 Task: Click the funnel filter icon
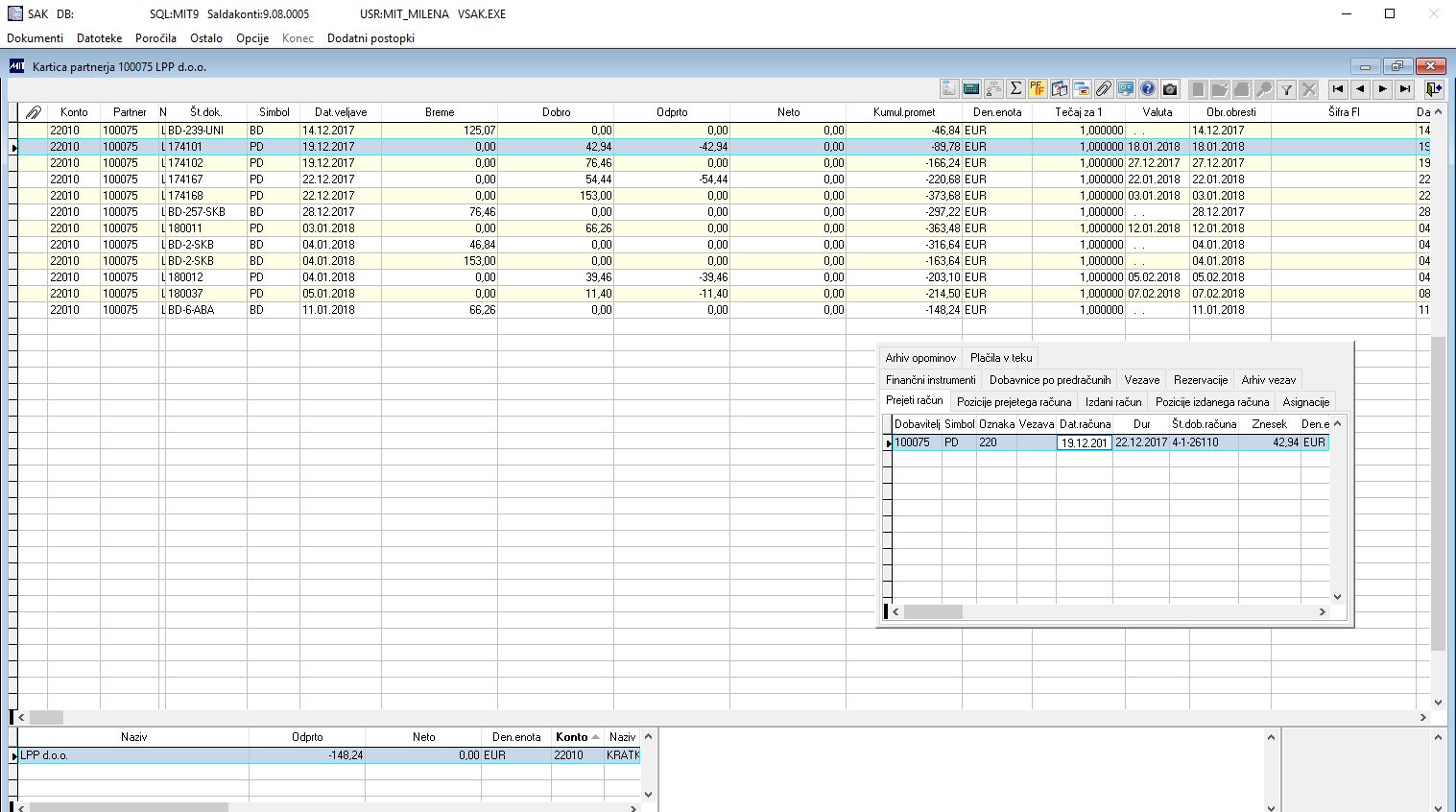point(1287,89)
